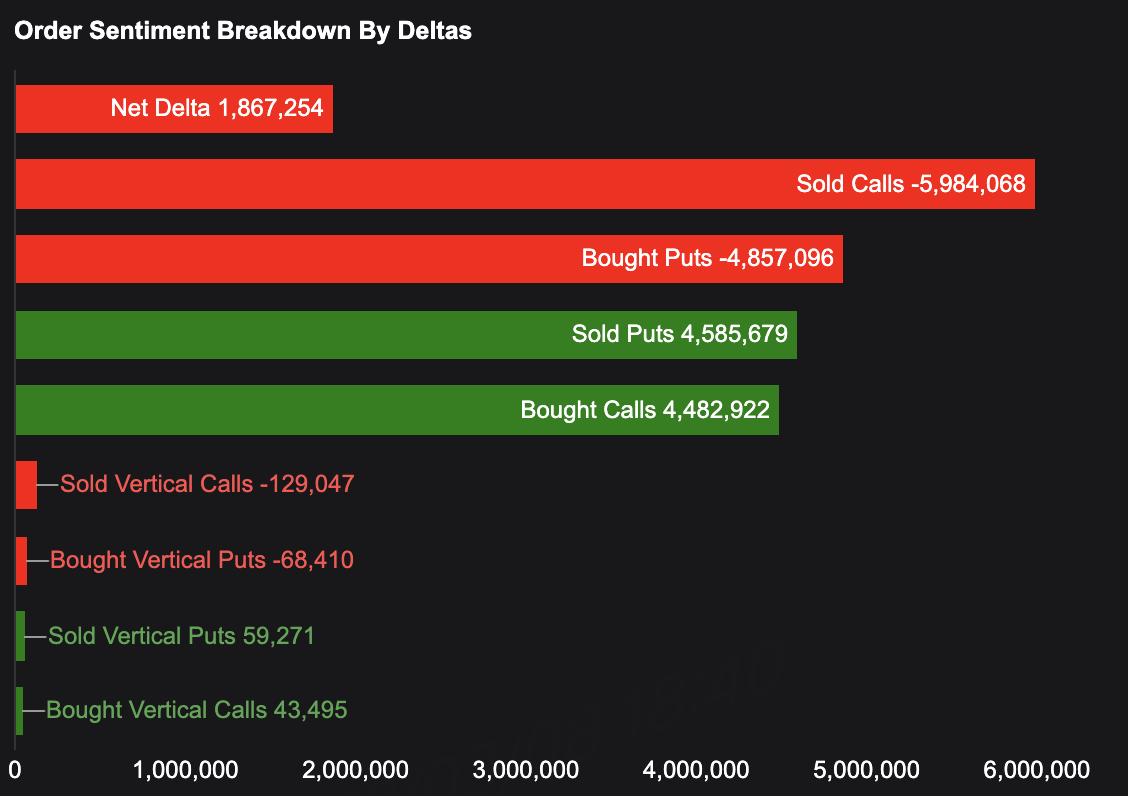The height and width of the screenshot is (796, 1128).
Task: Click the 1,000,000 x-axis tick label
Action: (x=185, y=770)
